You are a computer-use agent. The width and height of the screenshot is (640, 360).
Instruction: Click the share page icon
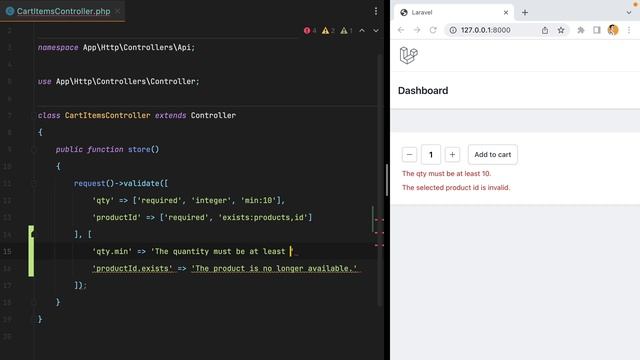click(545, 30)
